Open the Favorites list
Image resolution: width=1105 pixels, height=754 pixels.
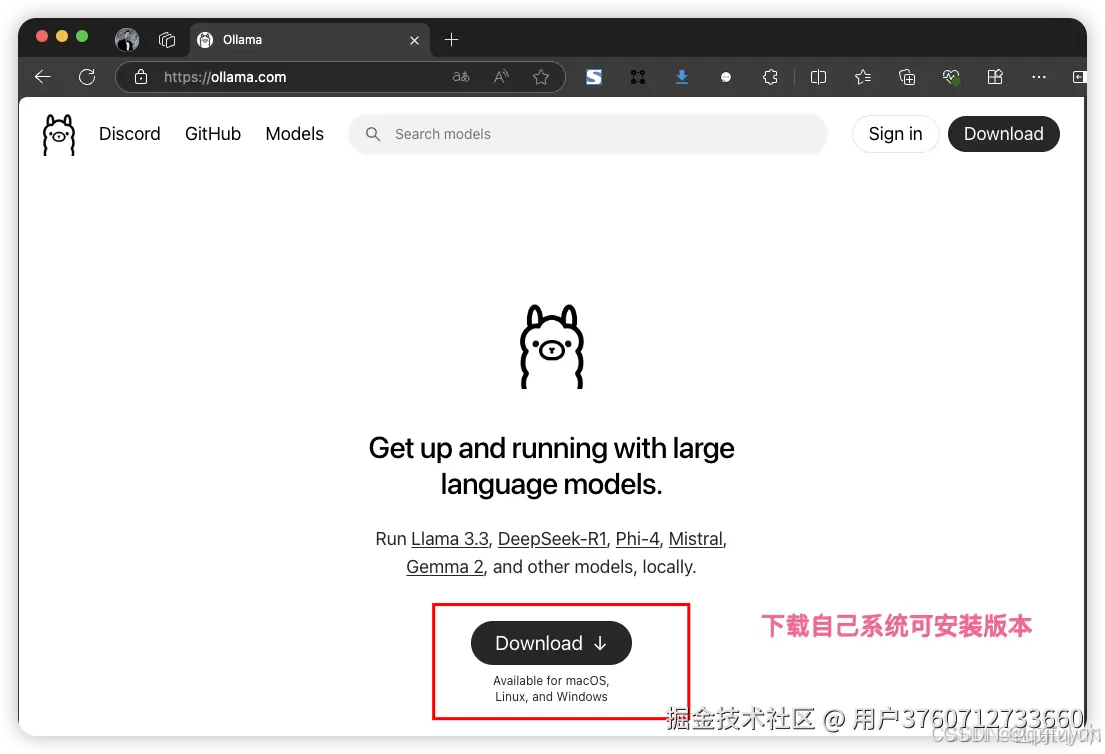pyautogui.click(x=863, y=77)
